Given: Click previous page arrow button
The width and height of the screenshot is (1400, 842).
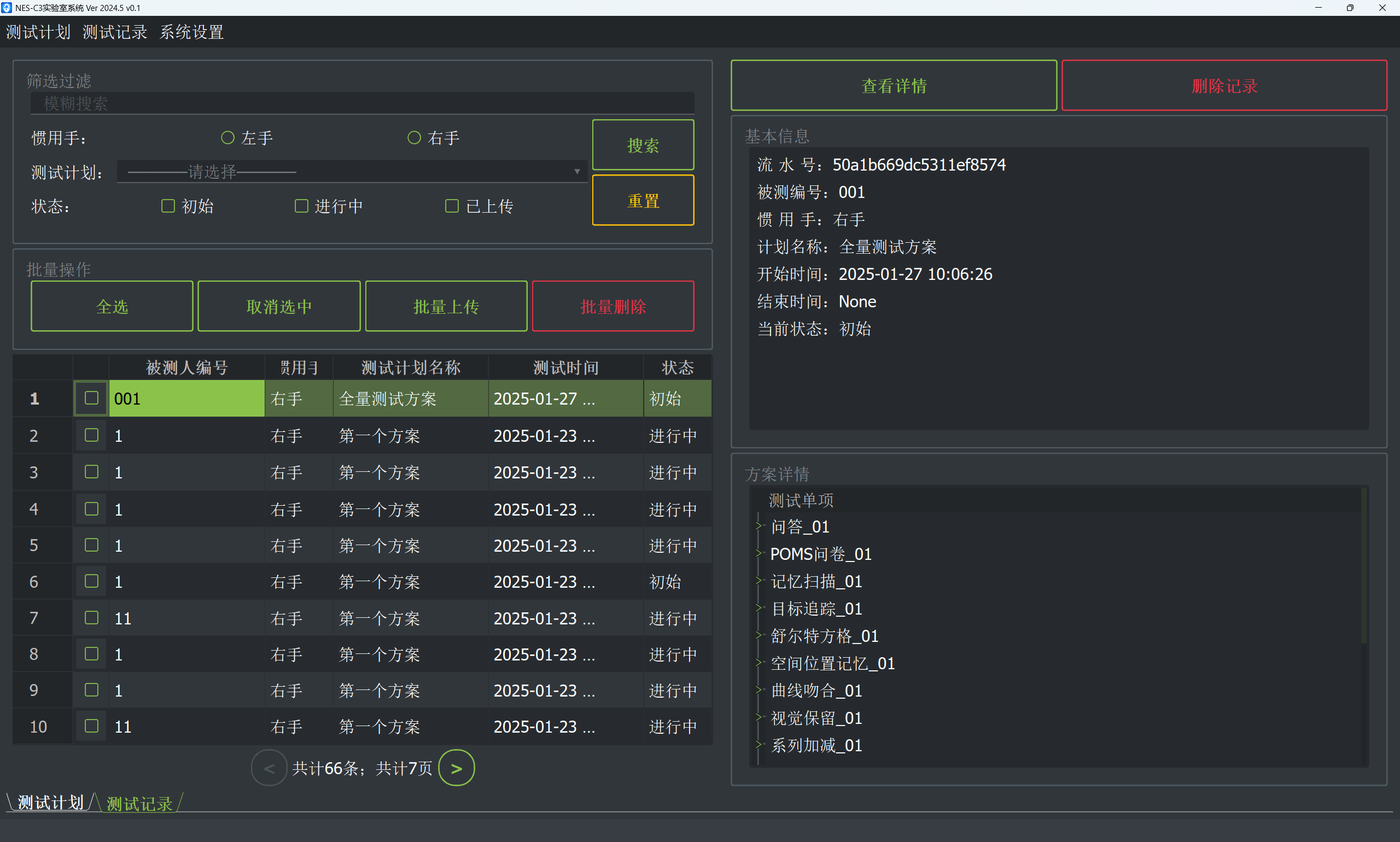Looking at the screenshot, I should [x=269, y=768].
